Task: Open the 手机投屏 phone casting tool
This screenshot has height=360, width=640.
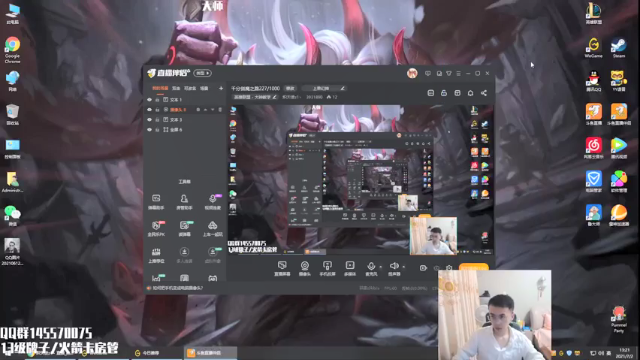Action: point(327,269)
